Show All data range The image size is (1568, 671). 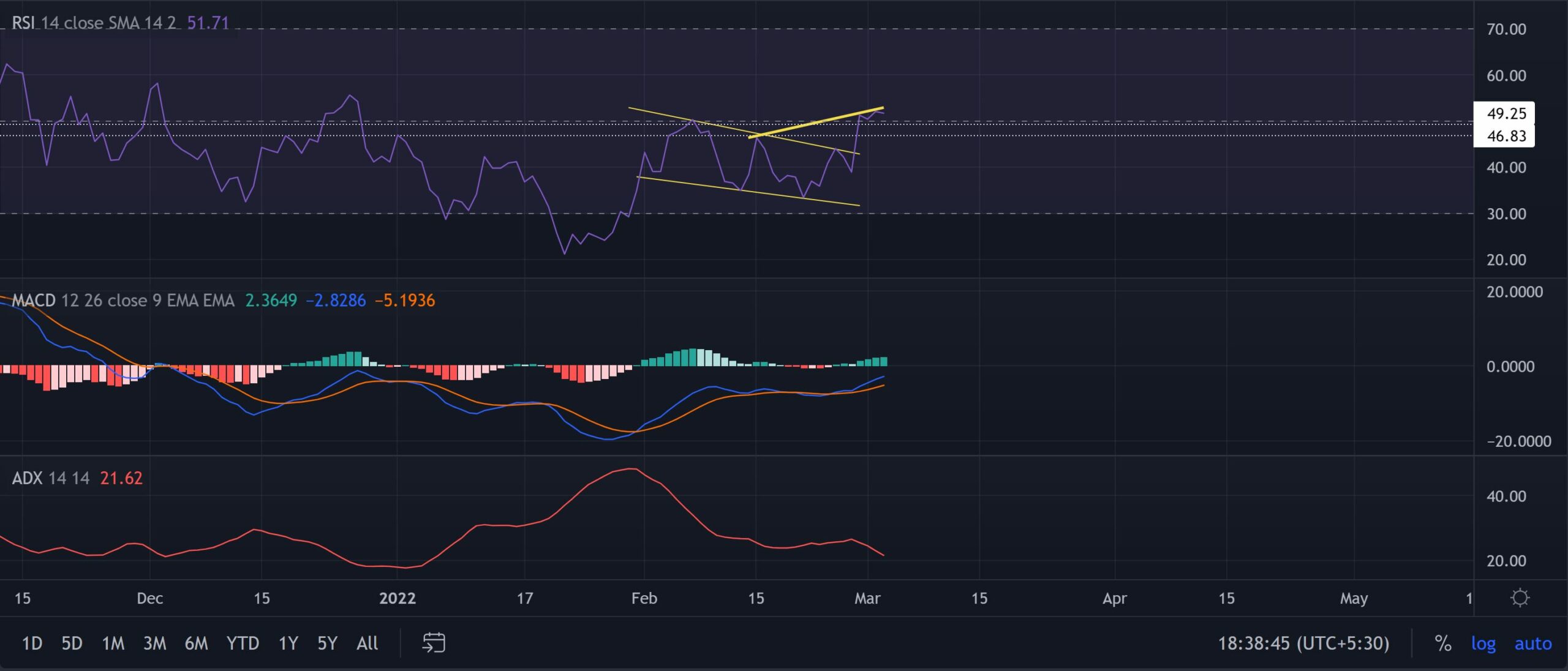pyautogui.click(x=367, y=643)
